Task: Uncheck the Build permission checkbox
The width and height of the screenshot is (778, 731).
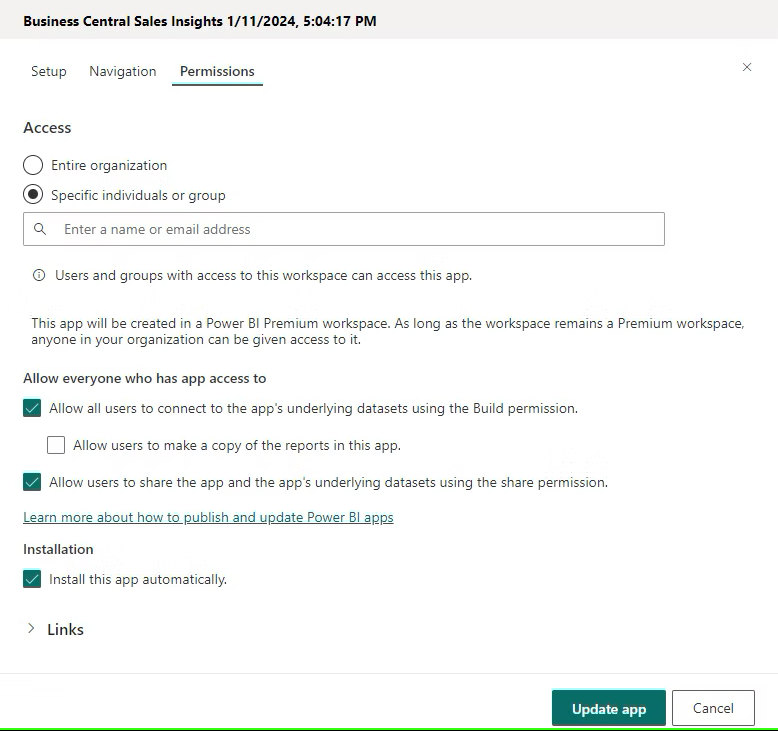Action: point(32,408)
